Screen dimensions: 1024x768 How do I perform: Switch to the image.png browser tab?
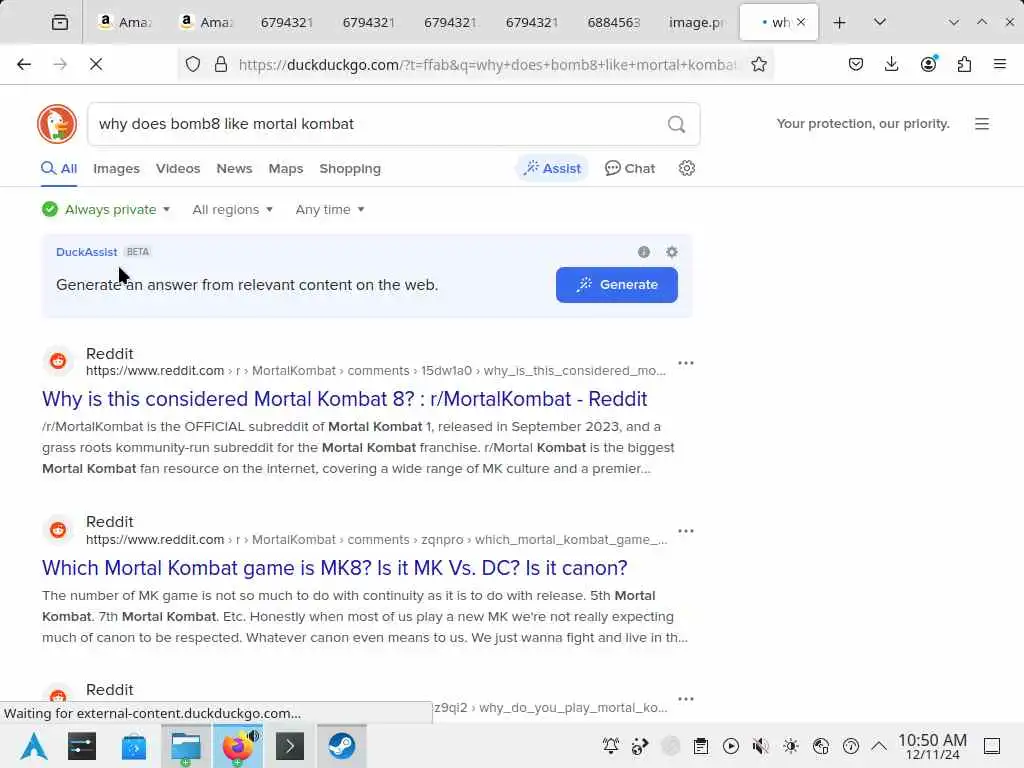[696, 23]
